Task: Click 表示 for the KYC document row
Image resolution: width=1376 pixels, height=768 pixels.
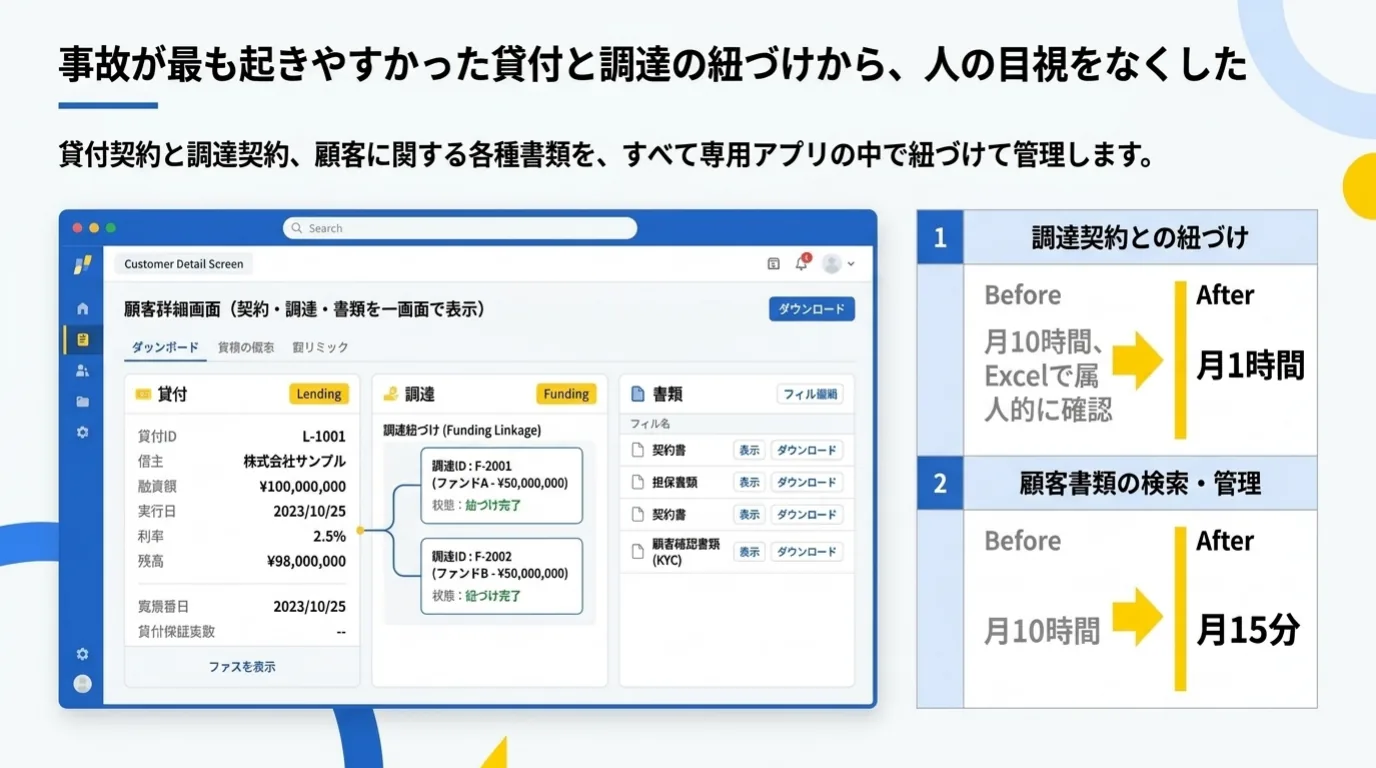Action: (x=749, y=551)
